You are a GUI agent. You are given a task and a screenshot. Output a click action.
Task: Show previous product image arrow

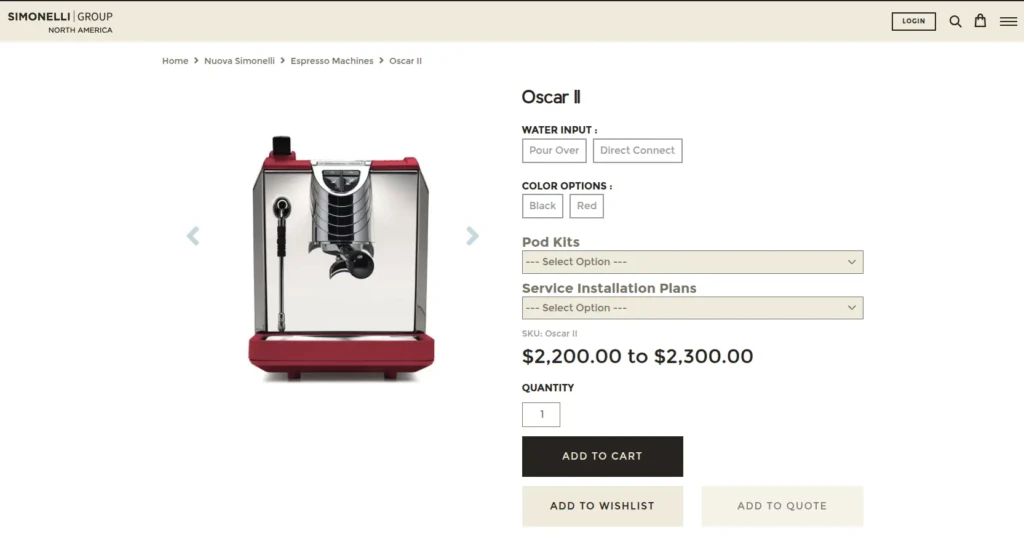(x=193, y=236)
